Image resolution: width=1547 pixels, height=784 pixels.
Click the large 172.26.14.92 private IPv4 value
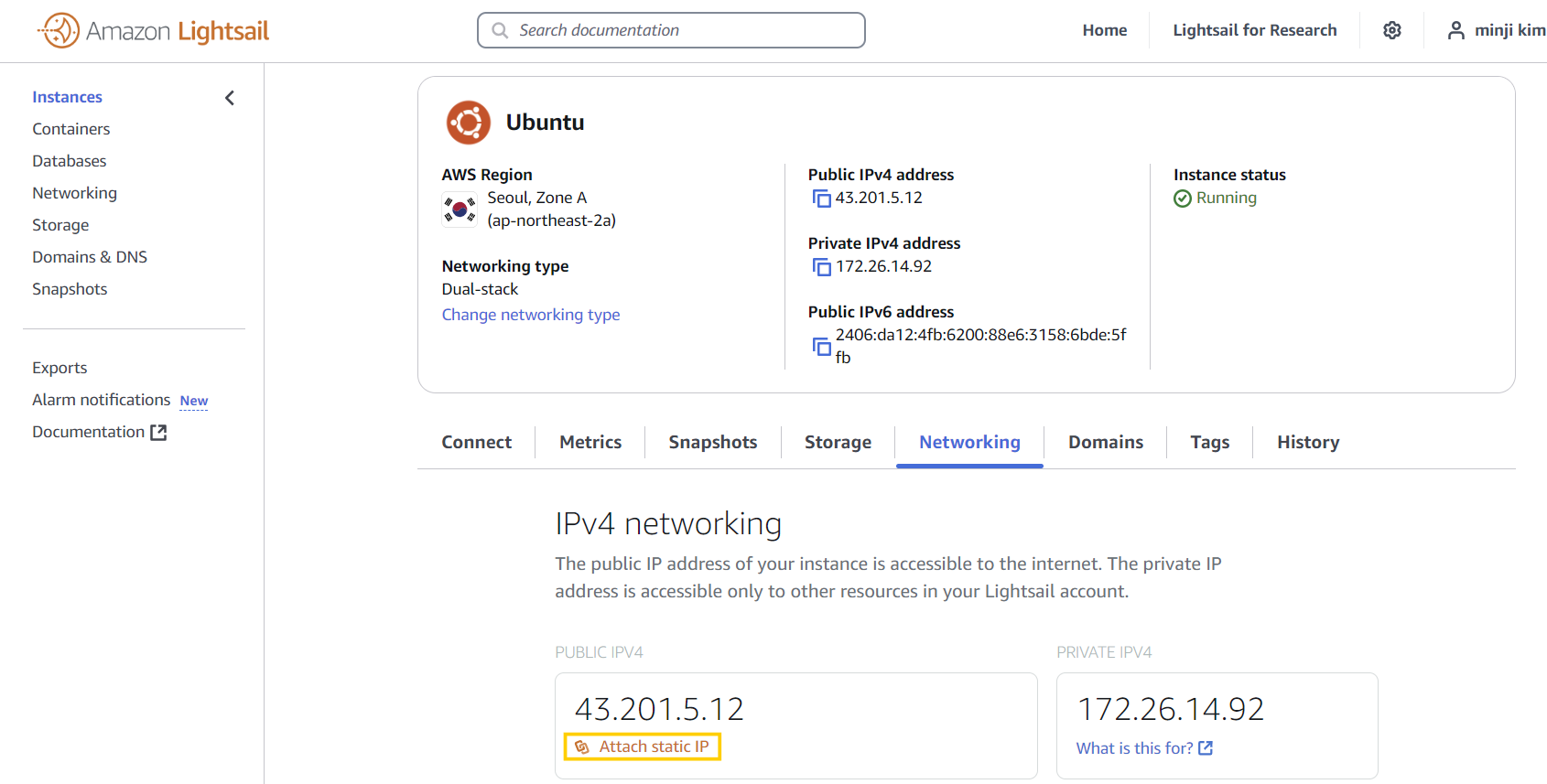tap(1171, 709)
